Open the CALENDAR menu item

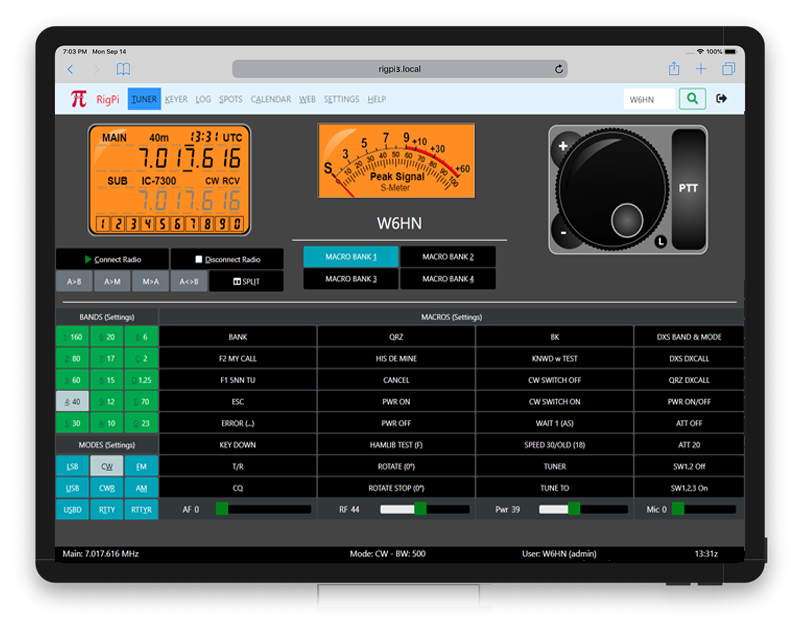pyautogui.click(x=270, y=99)
